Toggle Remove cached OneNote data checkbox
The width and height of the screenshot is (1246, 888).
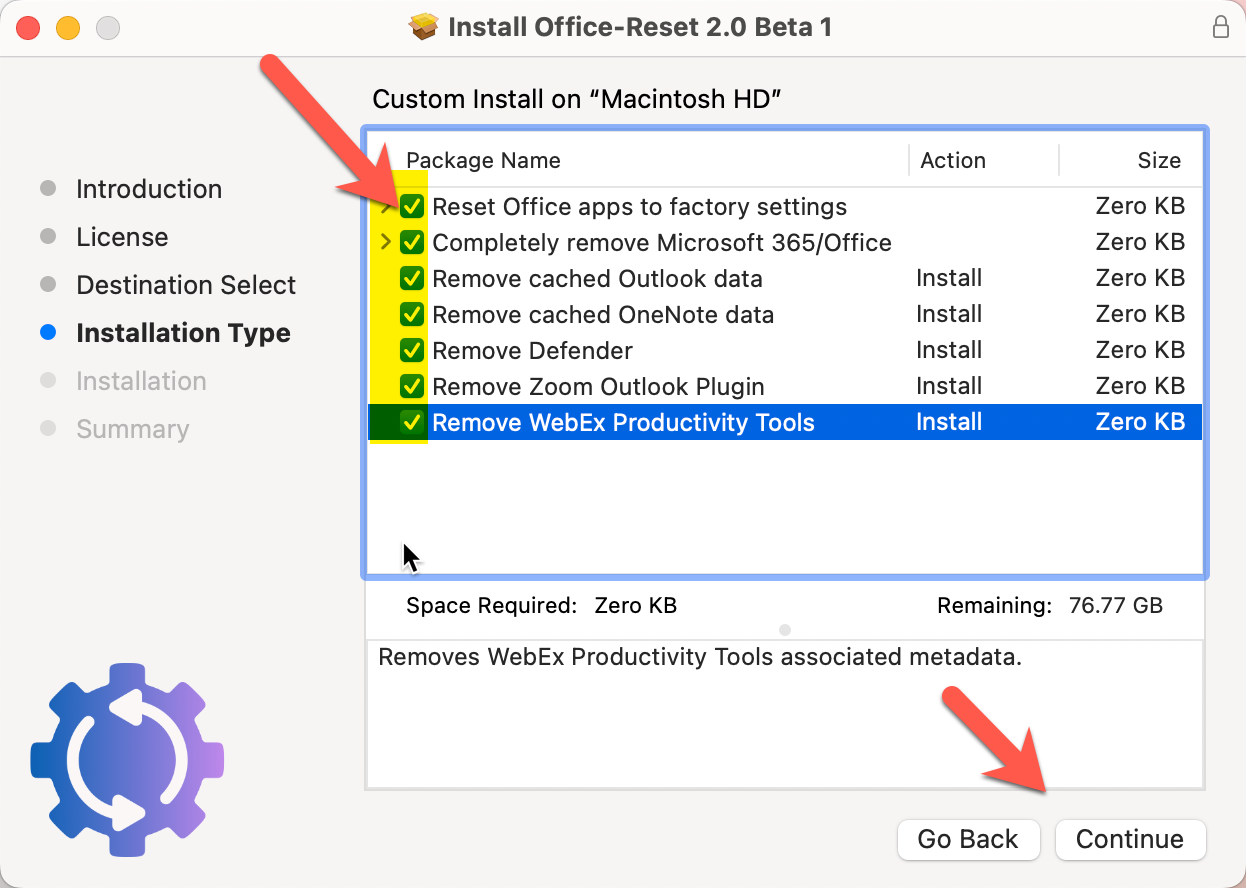tap(412, 315)
